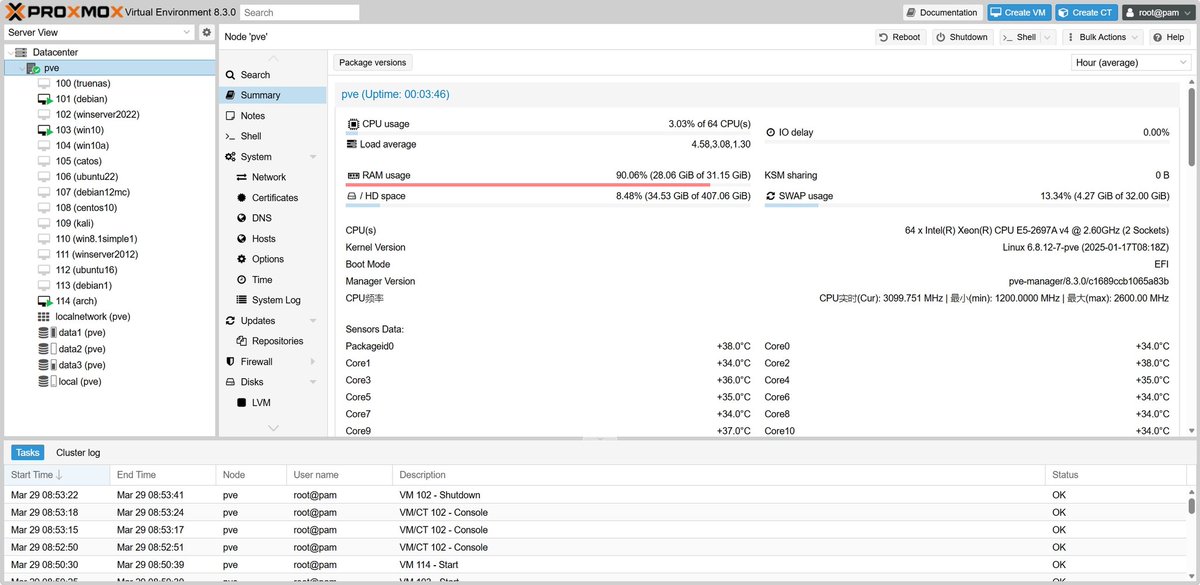Click the Repositories files icon
The image size is (1200, 585).
(x=242, y=341)
